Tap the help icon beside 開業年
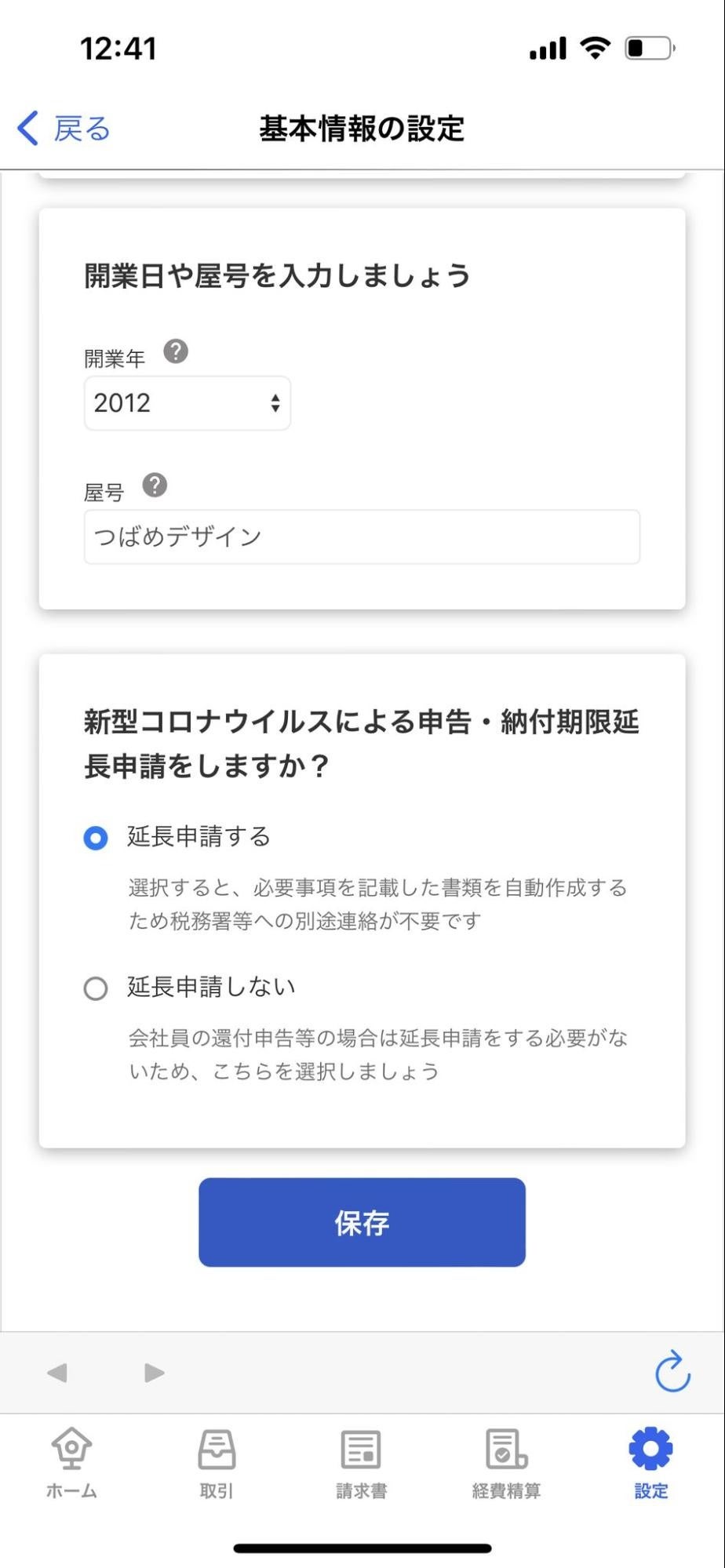The height and width of the screenshot is (1568, 725). [176, 351]
